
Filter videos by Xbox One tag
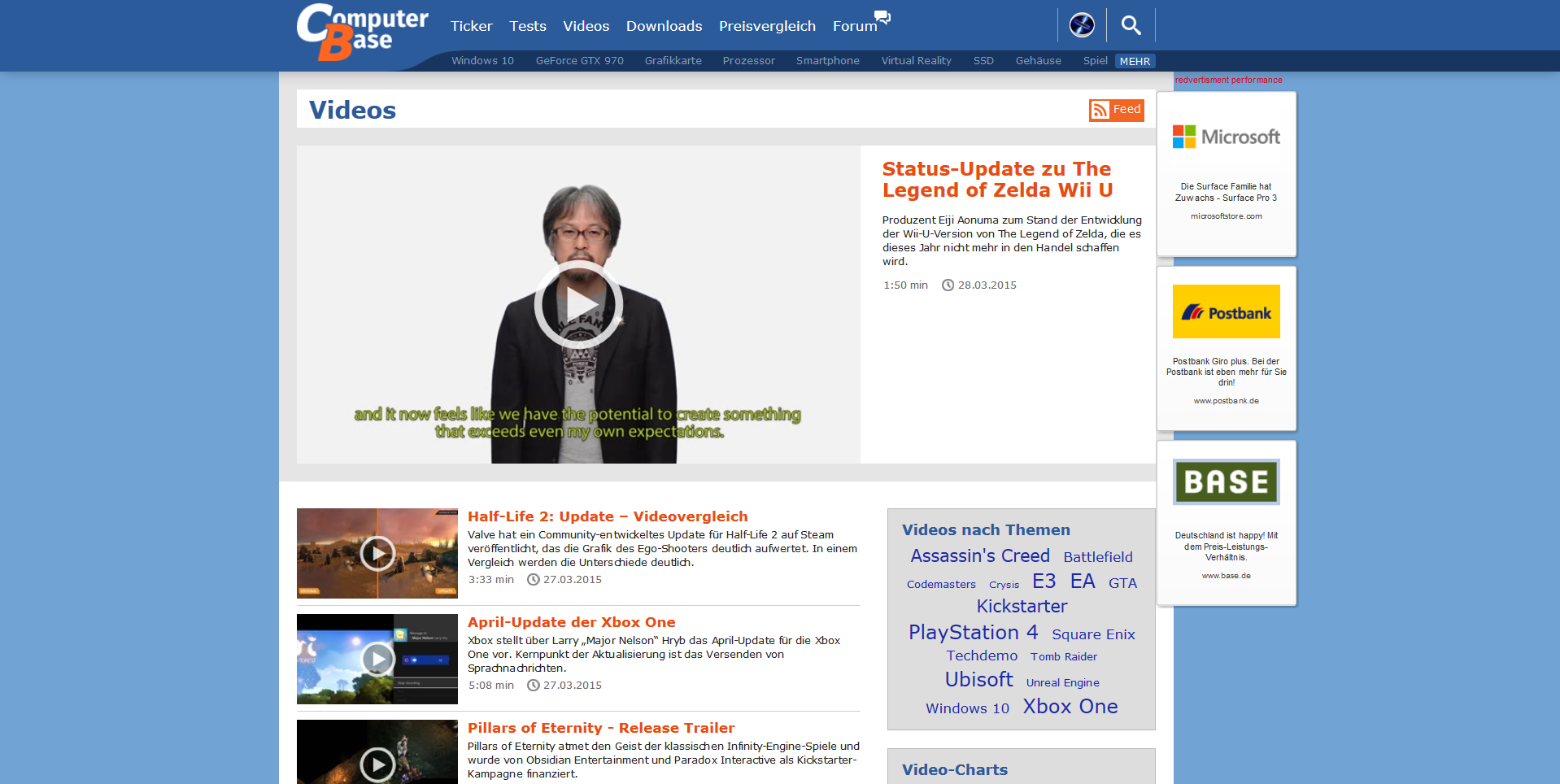[1070, 707]
